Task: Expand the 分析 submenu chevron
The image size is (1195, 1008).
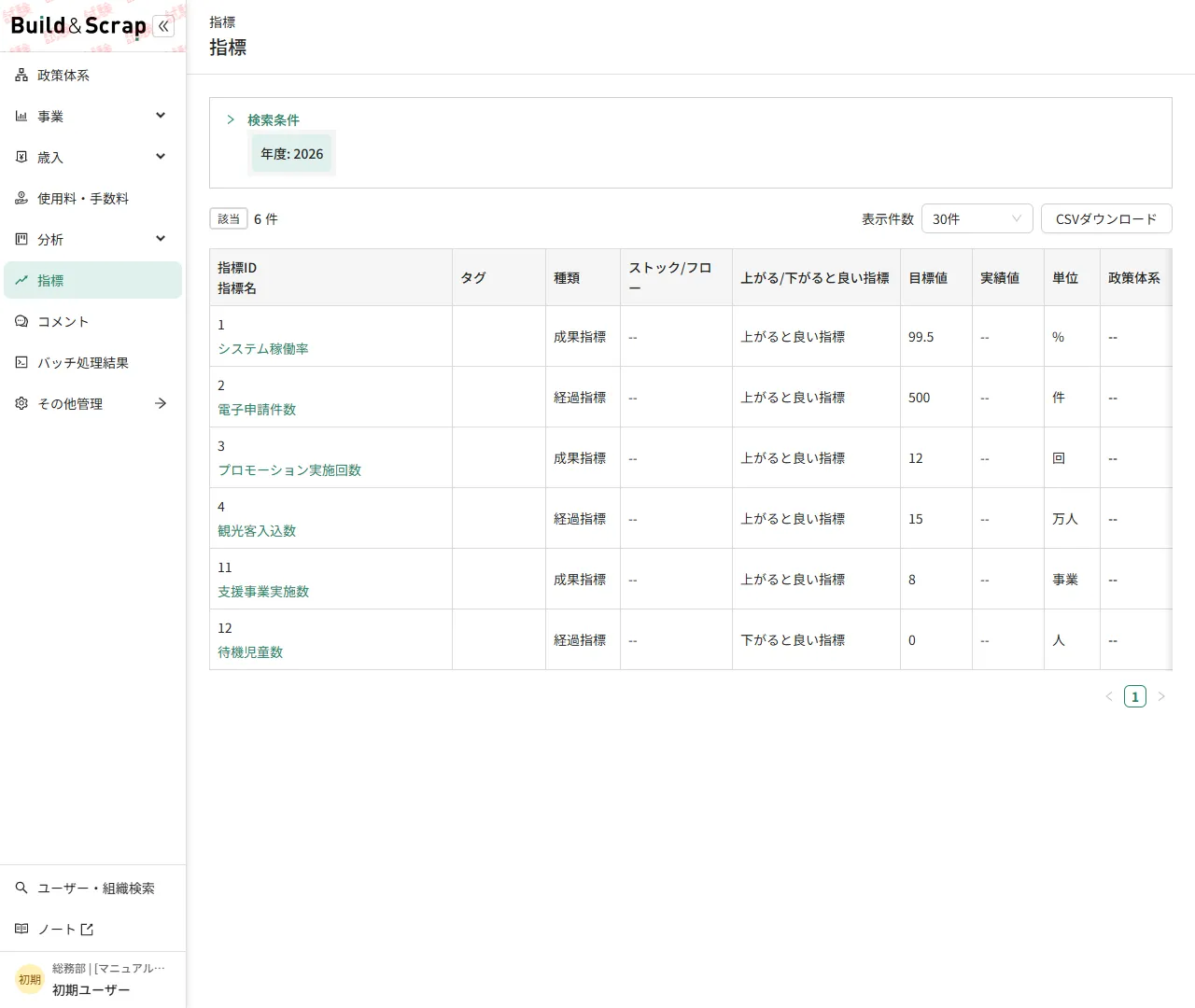Action: pos(161,239)
